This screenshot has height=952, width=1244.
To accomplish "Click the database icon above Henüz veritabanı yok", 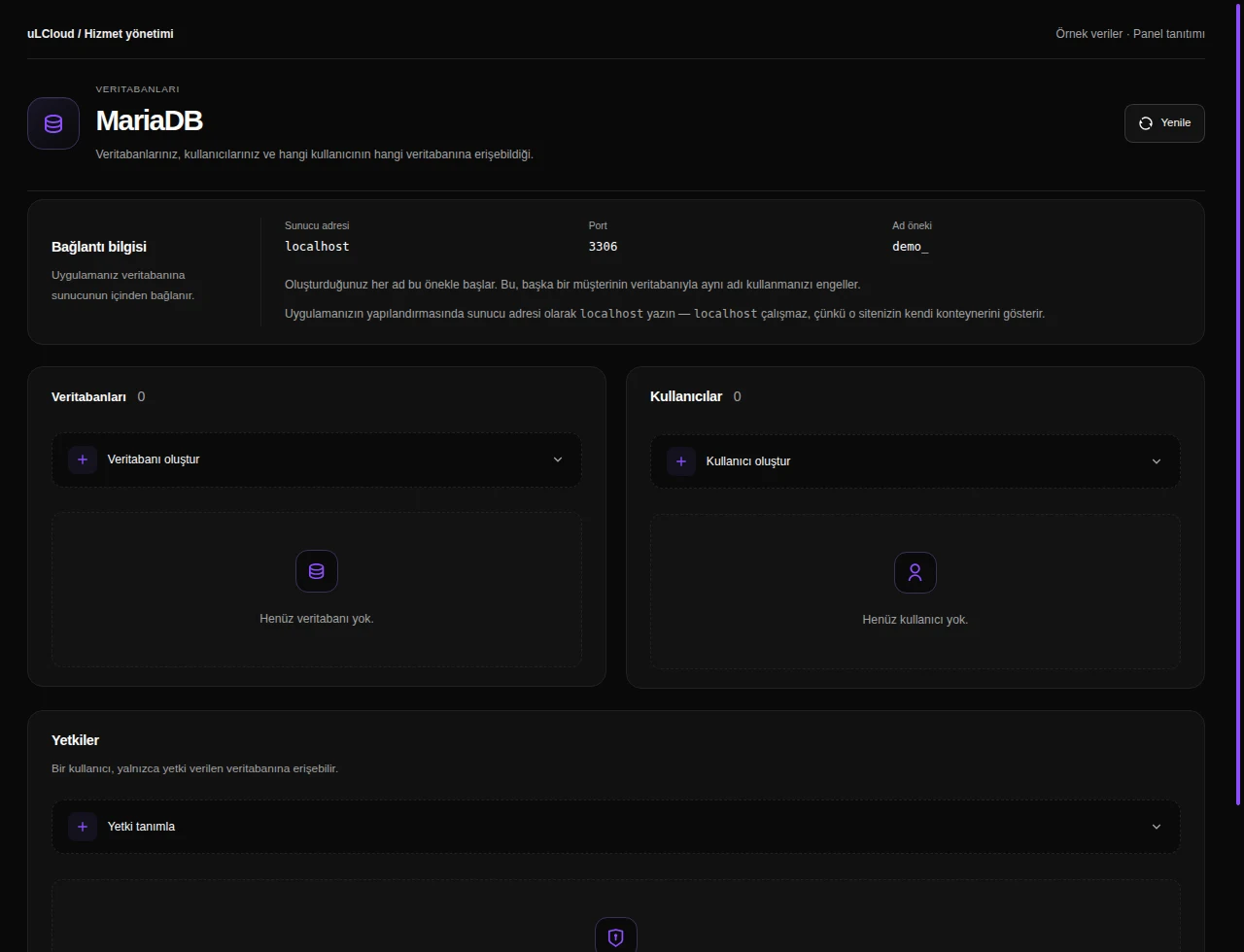I will [x=317, y=571].
